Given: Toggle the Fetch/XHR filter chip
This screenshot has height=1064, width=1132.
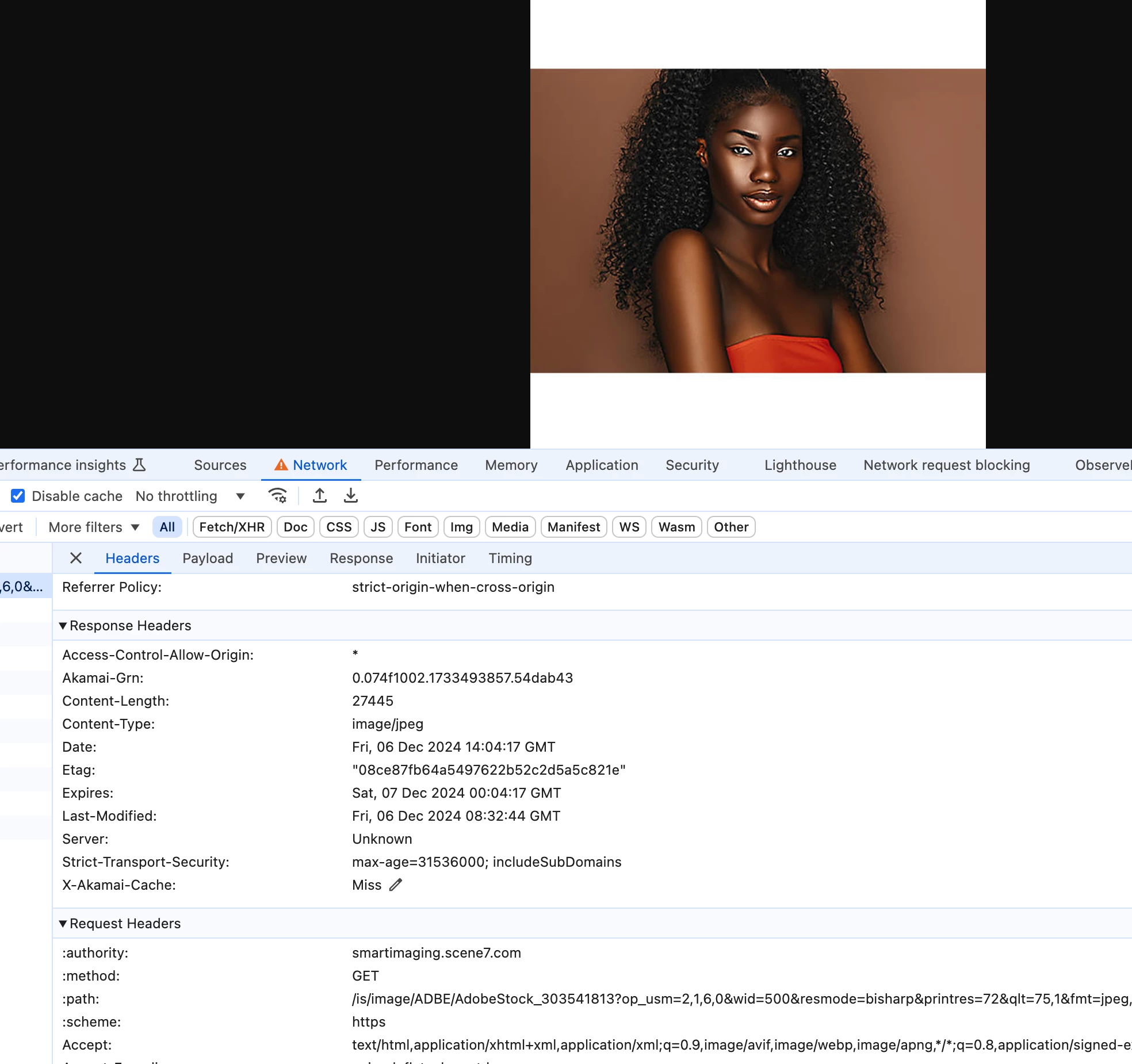Looking at the screenshot, I should coord(232,527).
